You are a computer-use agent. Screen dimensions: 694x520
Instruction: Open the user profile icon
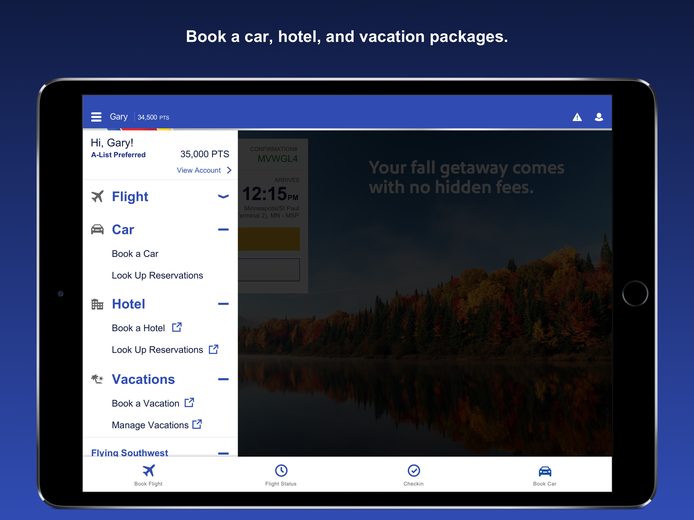[599, 117]
